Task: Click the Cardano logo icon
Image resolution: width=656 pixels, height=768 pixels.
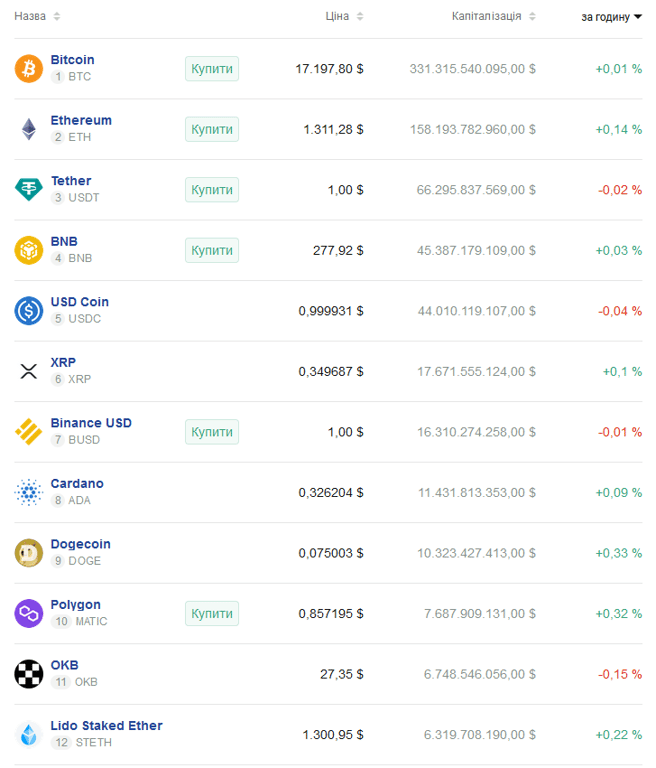Action: tap(28, 492)
